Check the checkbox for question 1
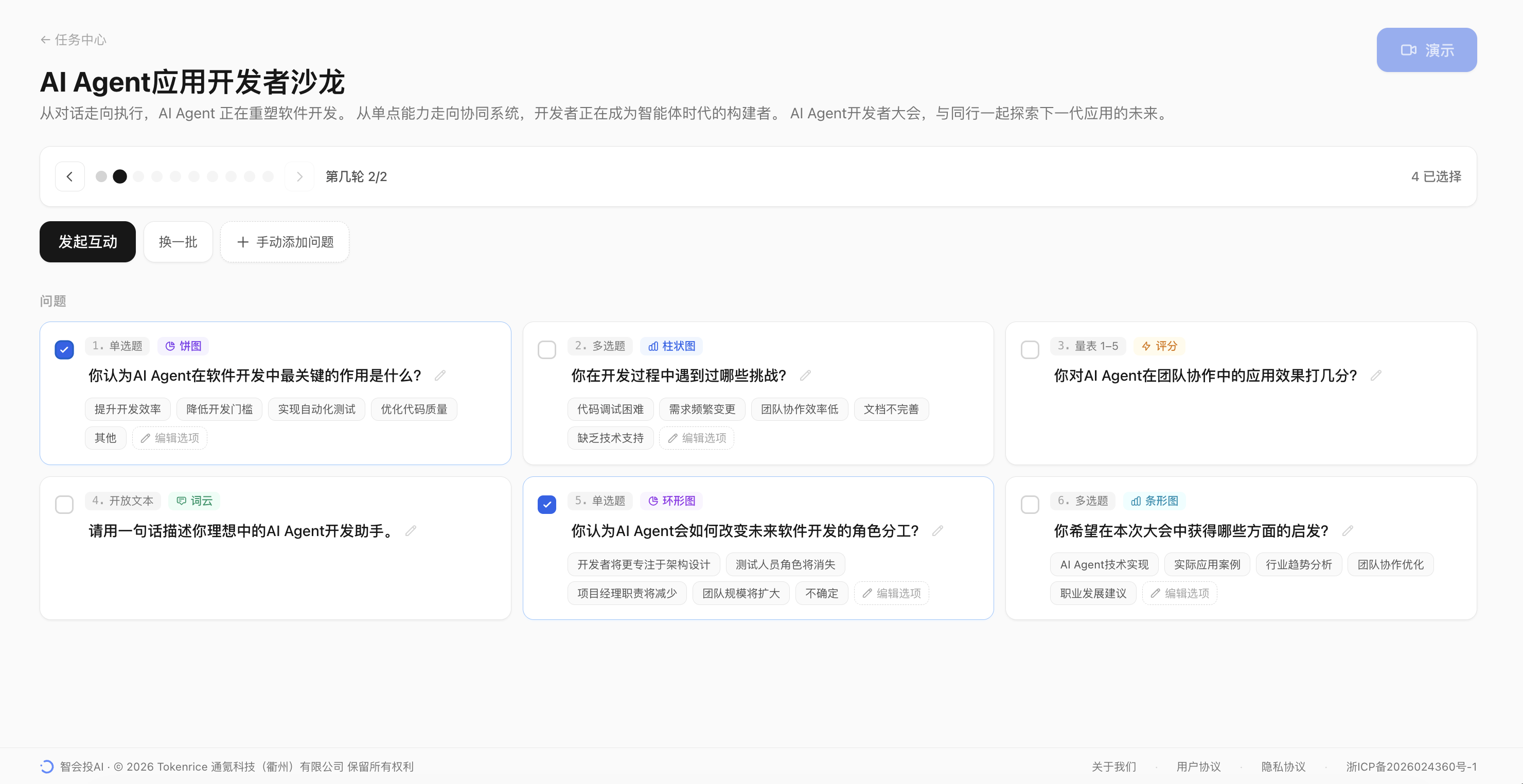This screenshot has width=1523, height=784. click(x=64, y=350)
